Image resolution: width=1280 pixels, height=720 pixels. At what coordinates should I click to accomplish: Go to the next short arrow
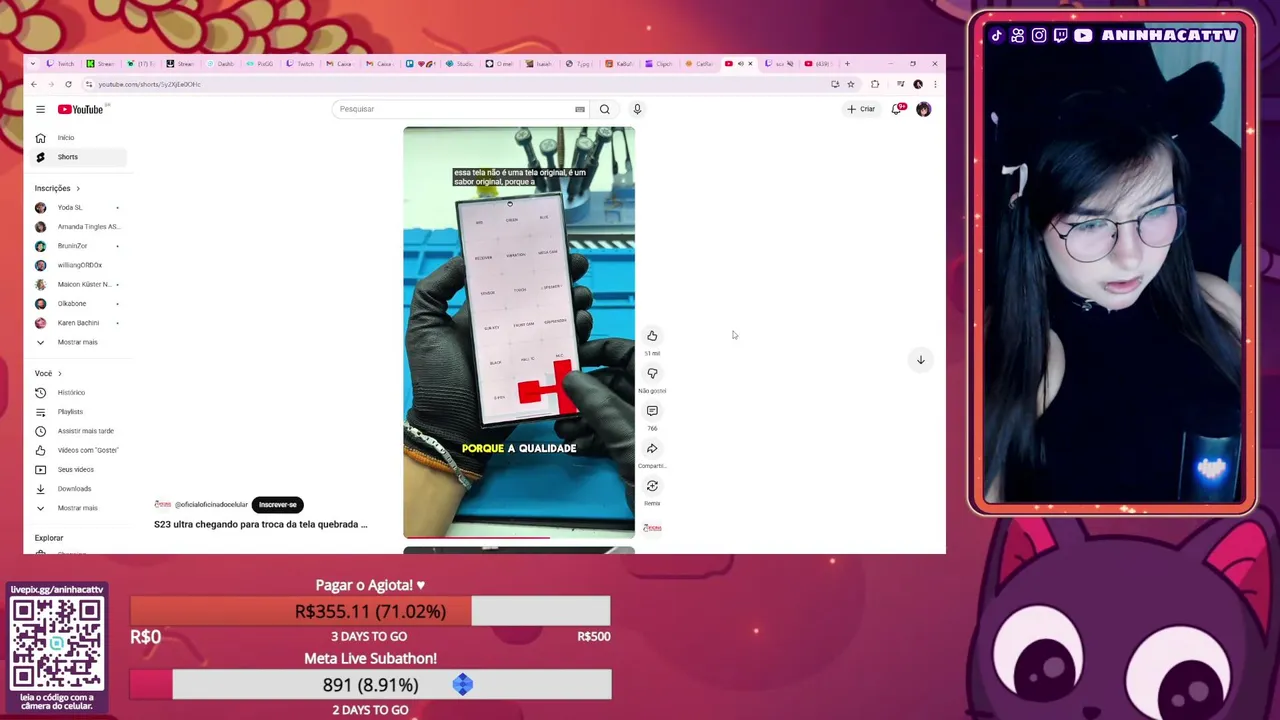point(921,360)
